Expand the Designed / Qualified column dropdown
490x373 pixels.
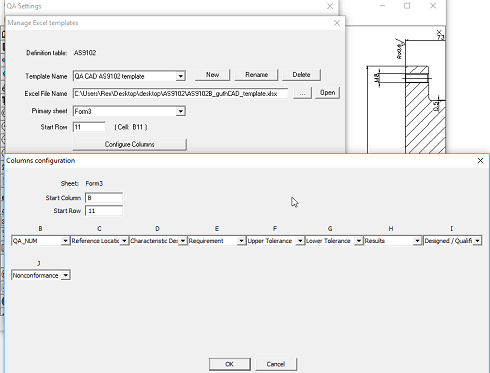tap(452, 241)
